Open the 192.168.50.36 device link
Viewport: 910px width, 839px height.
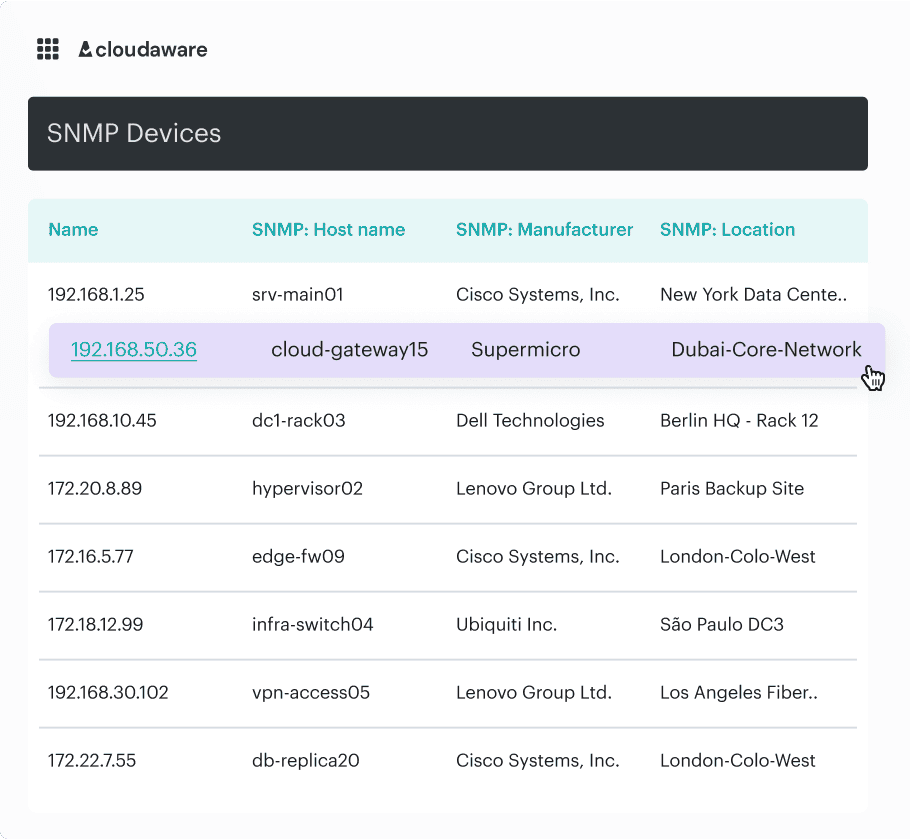pyautogui.click(x=133, y=349)
